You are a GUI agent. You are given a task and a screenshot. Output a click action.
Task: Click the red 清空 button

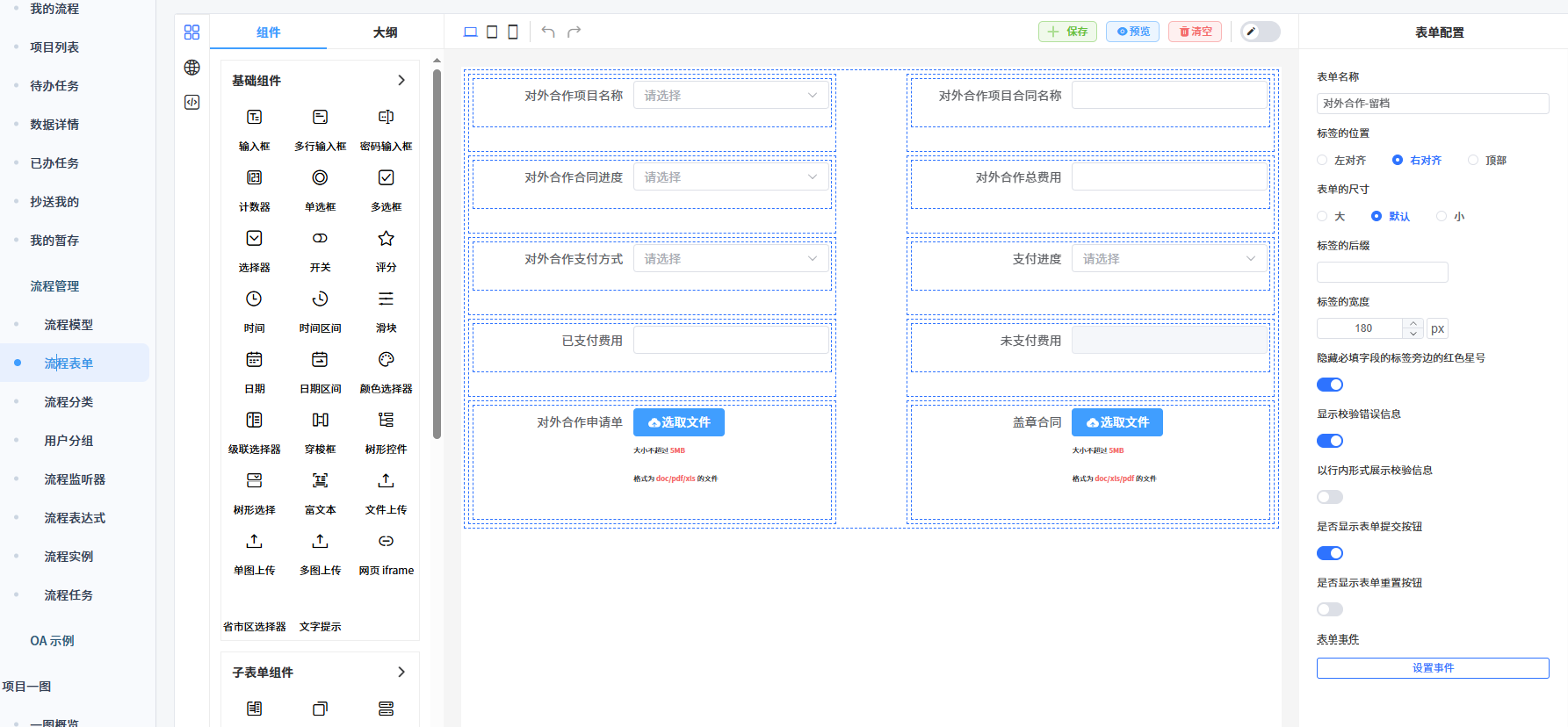coord(1195,32)
